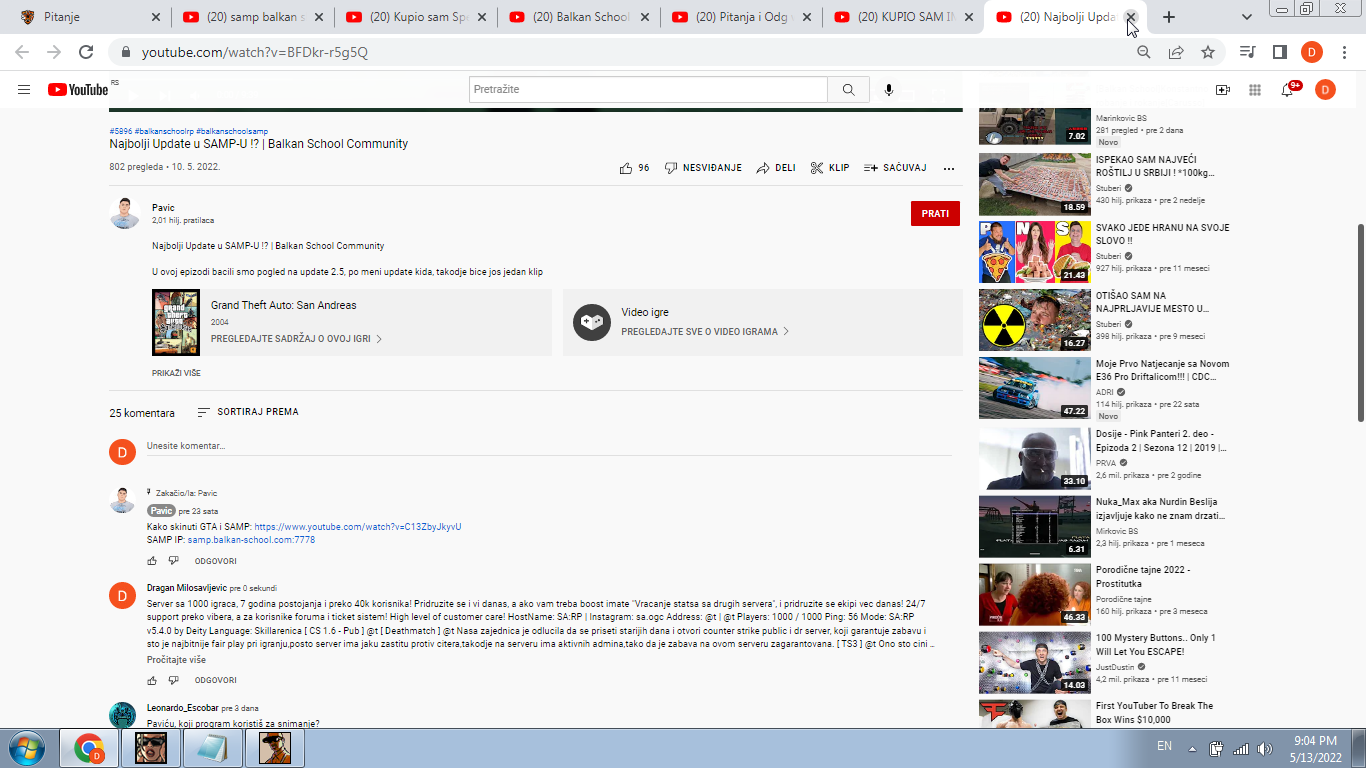The height and width of the screenshot is (768, 1366).
Task: Expand comment via Pročitajte više
Action: [176, 660]
